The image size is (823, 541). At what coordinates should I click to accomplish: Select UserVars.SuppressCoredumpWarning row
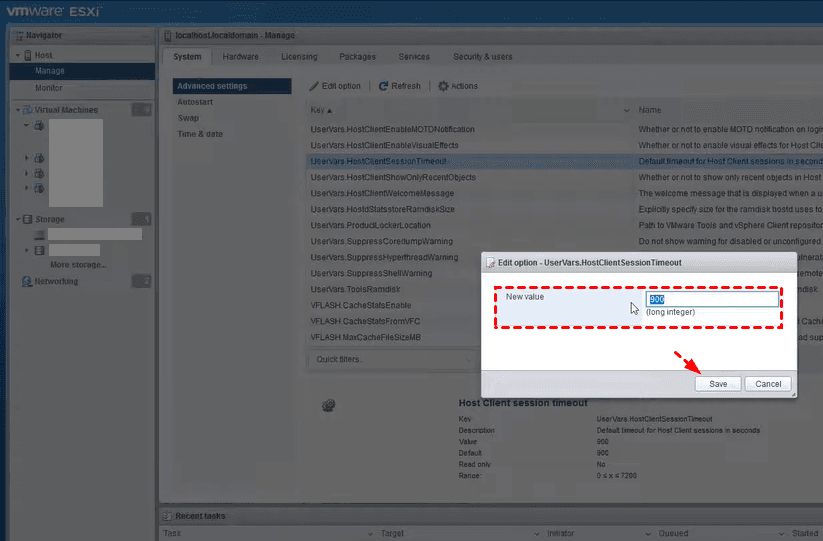click(564, 241)
